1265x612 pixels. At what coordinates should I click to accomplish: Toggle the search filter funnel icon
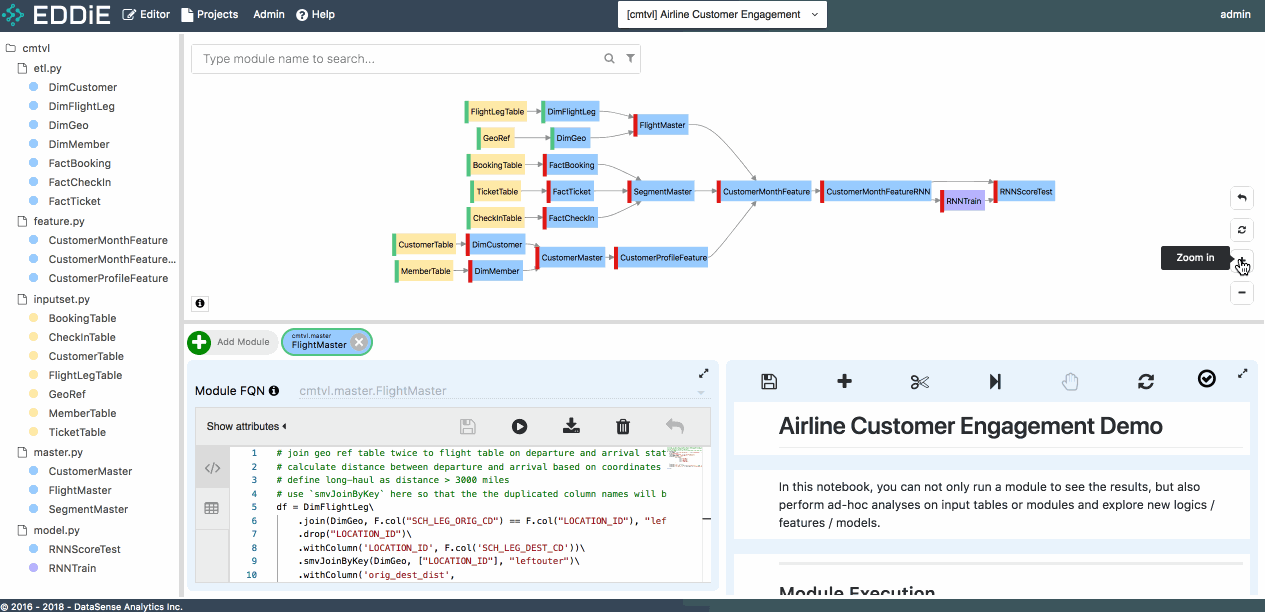tap(630, 59)
